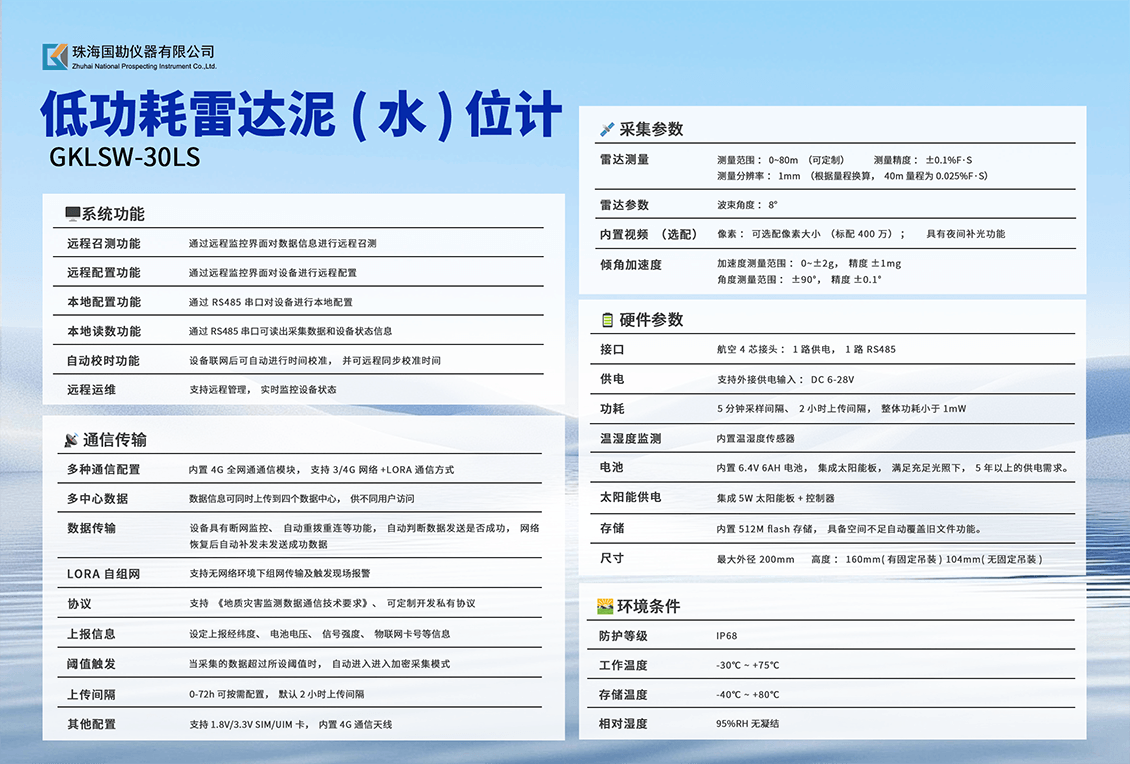Screen dimensions: 1130x764
Task: Click the monitor icon beside 系统功能
Action: pyautogui.click(x=72, y=214)
